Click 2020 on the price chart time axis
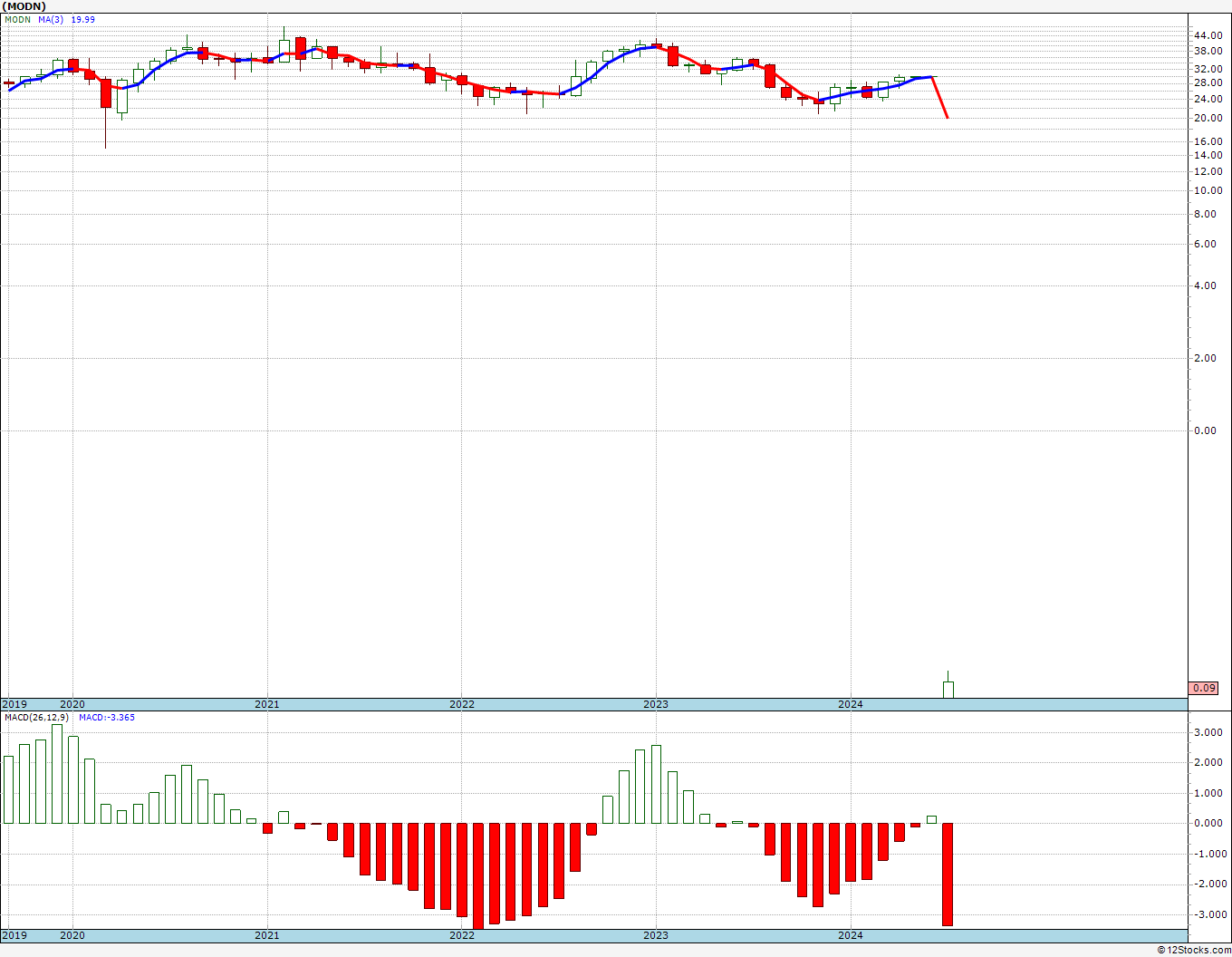 [72, 704]
